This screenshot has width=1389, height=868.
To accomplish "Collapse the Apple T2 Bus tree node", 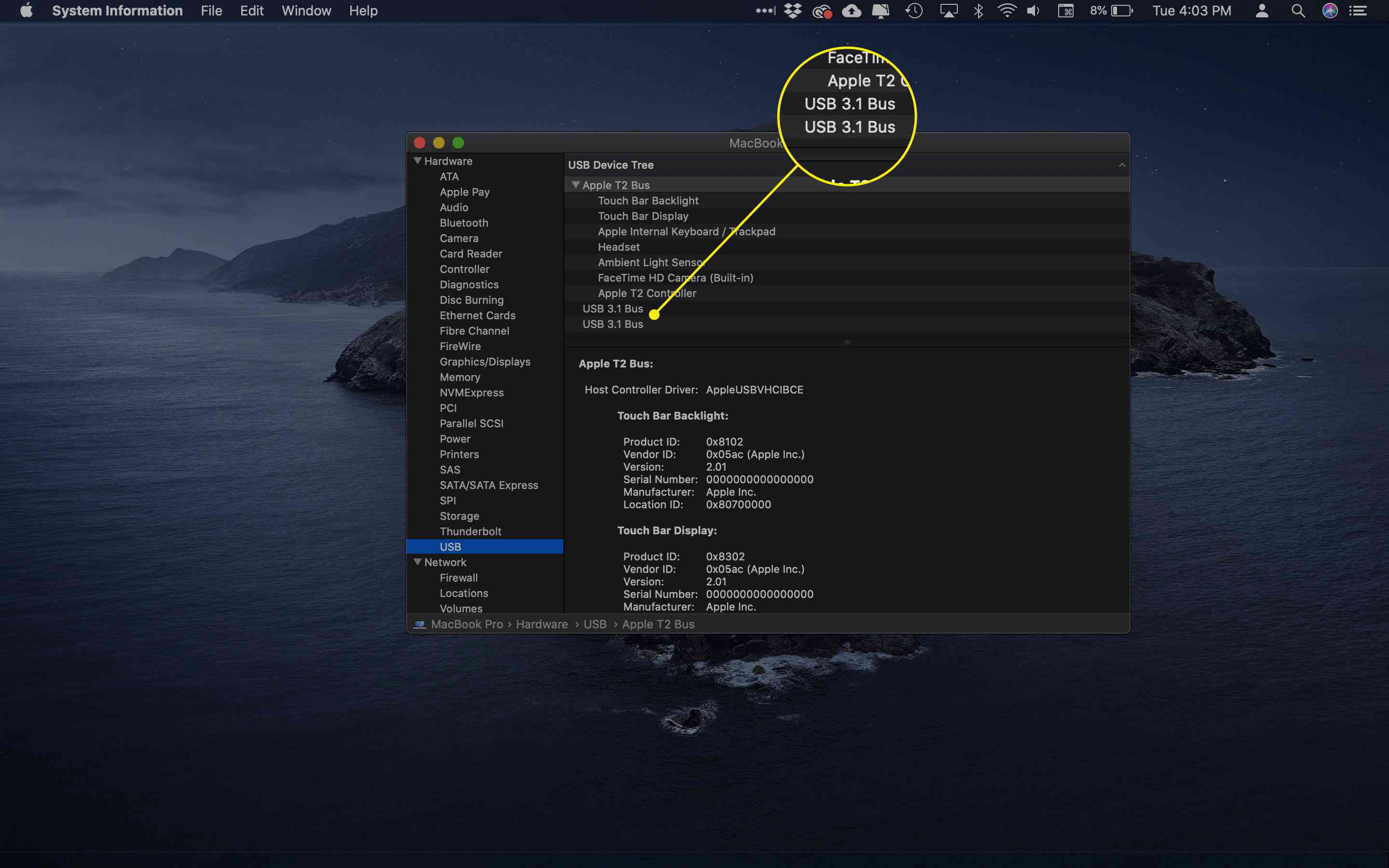I will click(575, 186).
